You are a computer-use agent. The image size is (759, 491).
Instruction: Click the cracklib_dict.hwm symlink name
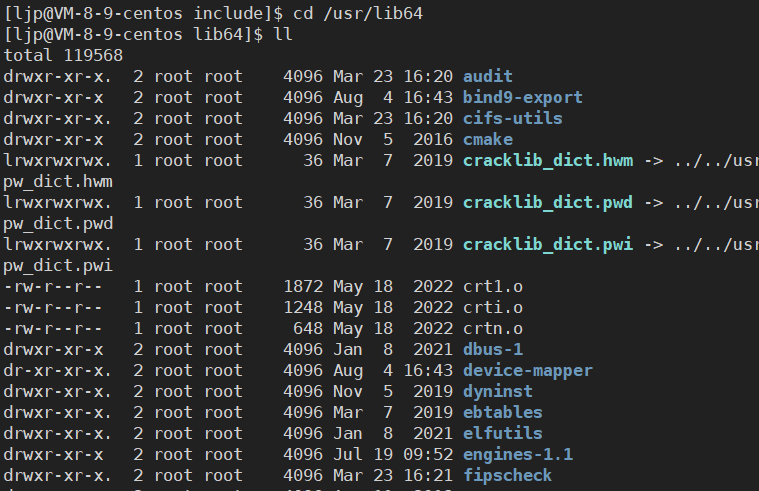pyautogui.click(x=547, y=161)
